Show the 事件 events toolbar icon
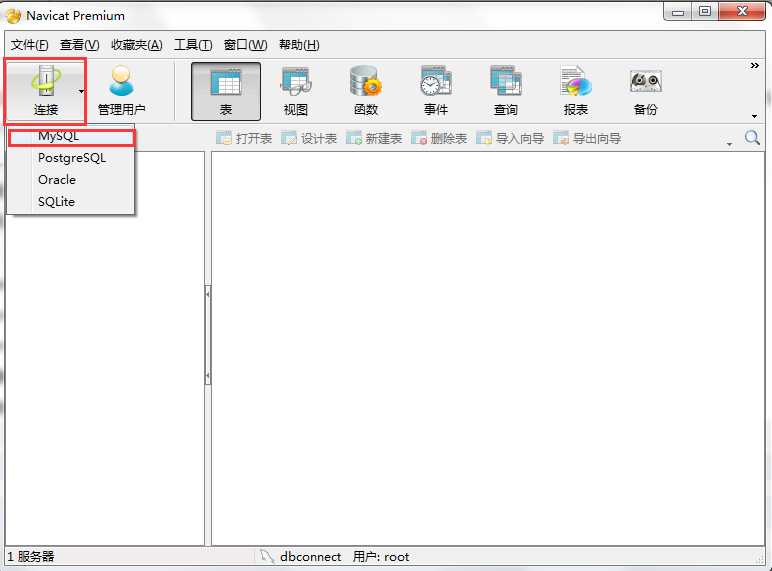This screenshot has height=571, width=772. point(436,92)
